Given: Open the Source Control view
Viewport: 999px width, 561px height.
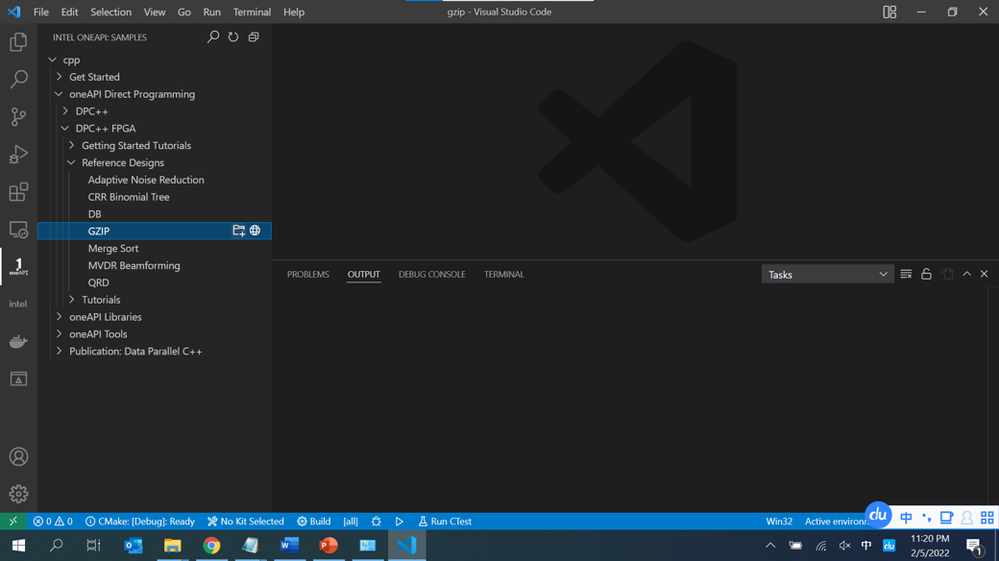Looking at the screenshot, I should 18,117.
